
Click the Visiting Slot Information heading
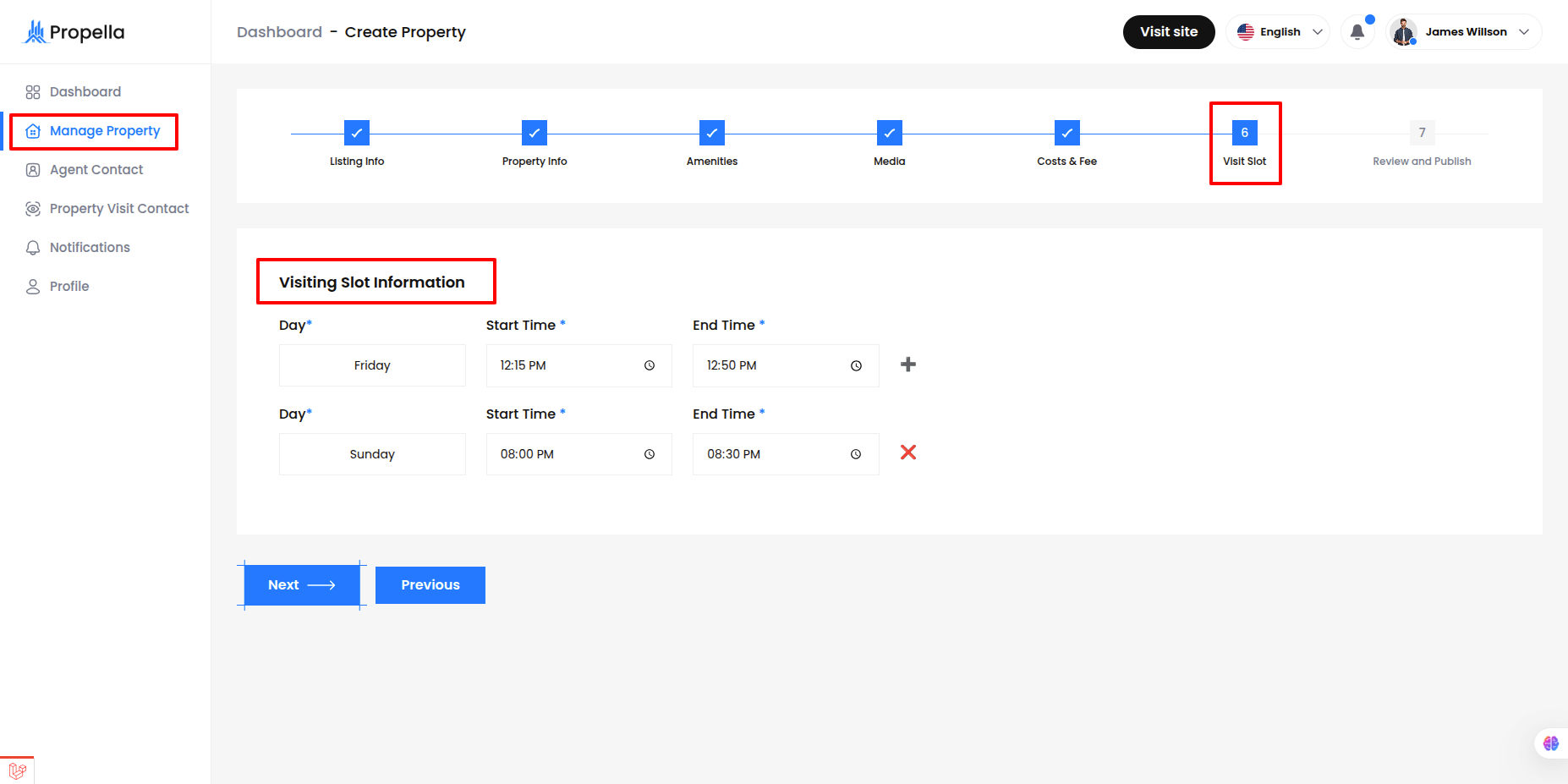pyautogui.click(x=372, y=282)
